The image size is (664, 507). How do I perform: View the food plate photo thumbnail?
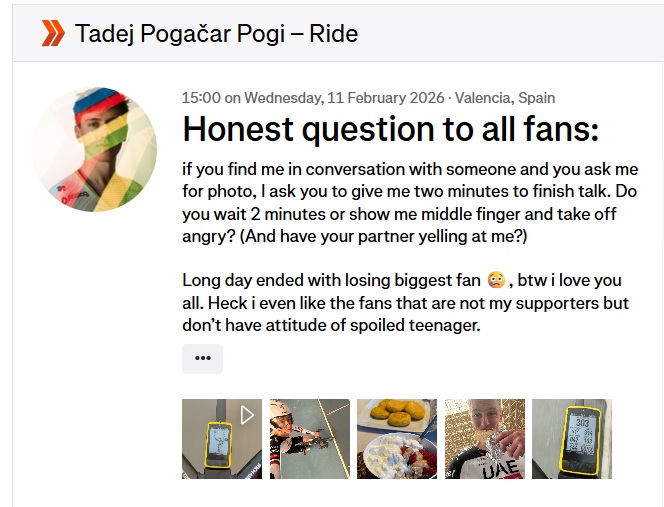pyautogui.click(x=397, y=439)
